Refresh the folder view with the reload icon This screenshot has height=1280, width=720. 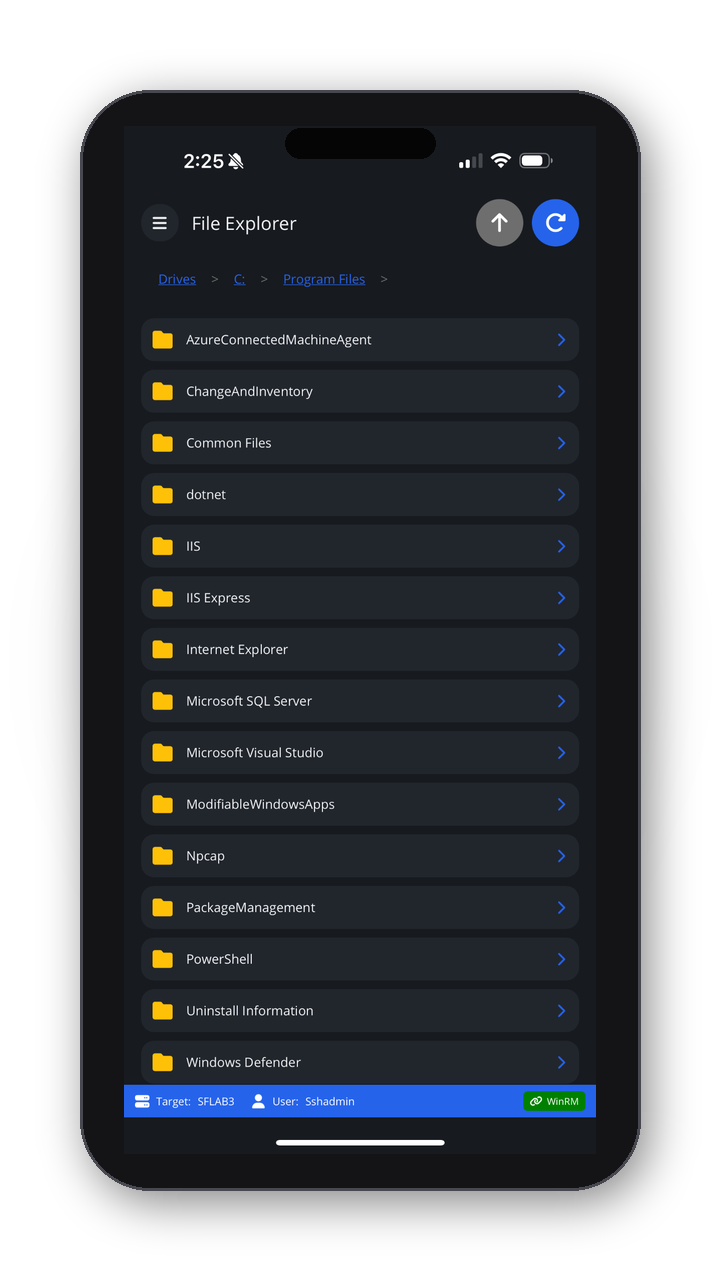click(x=555, y=222)
